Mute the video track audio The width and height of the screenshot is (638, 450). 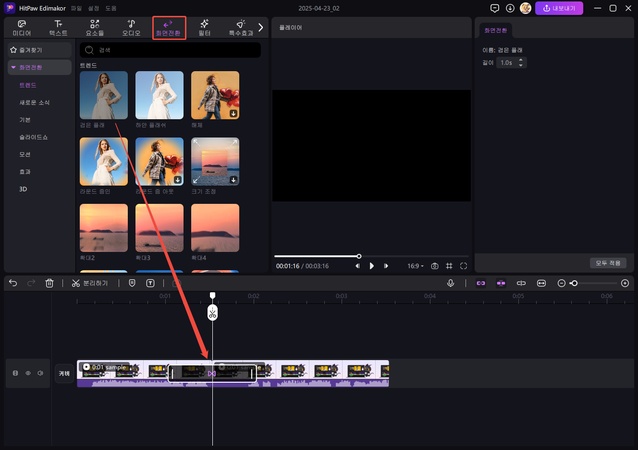click(40, 373)
